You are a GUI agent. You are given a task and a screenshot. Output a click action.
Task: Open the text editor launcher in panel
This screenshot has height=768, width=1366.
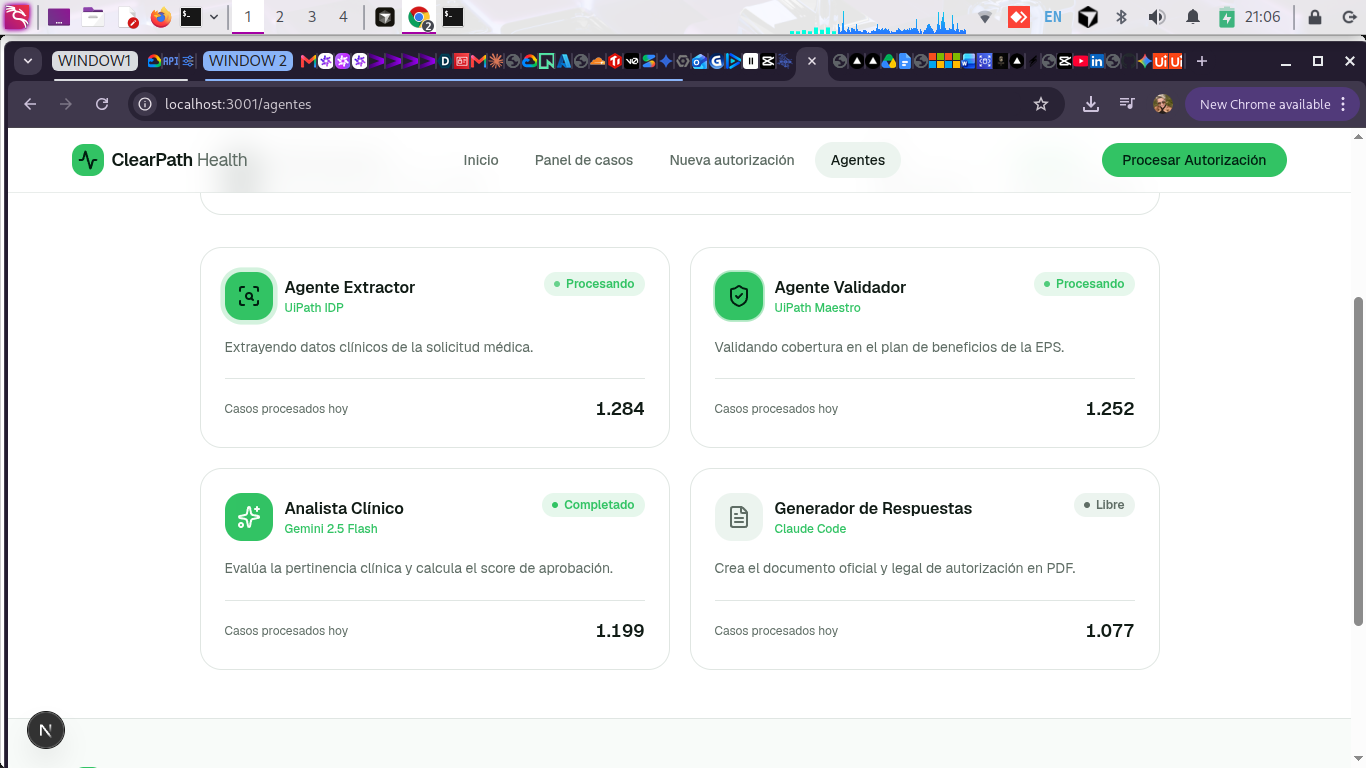point(127,17)
